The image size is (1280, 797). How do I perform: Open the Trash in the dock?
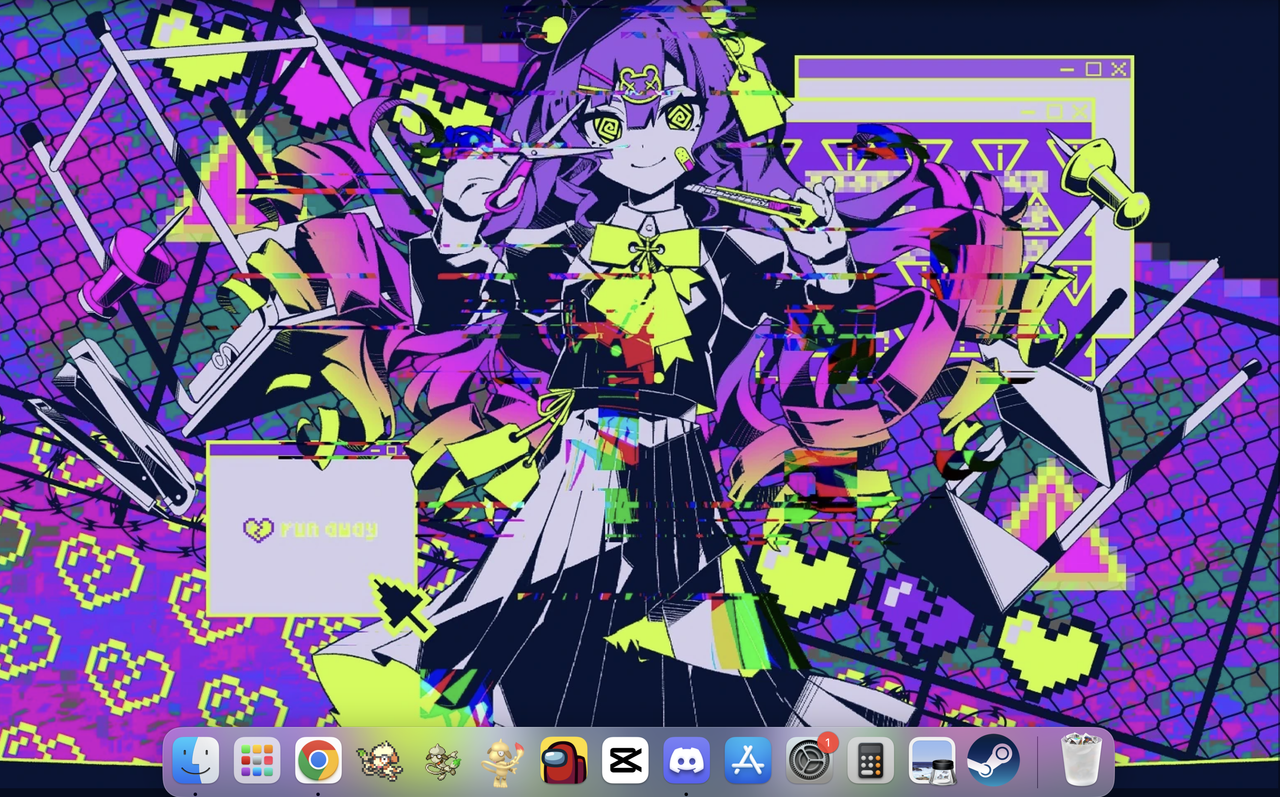[x=1080, y=761]
